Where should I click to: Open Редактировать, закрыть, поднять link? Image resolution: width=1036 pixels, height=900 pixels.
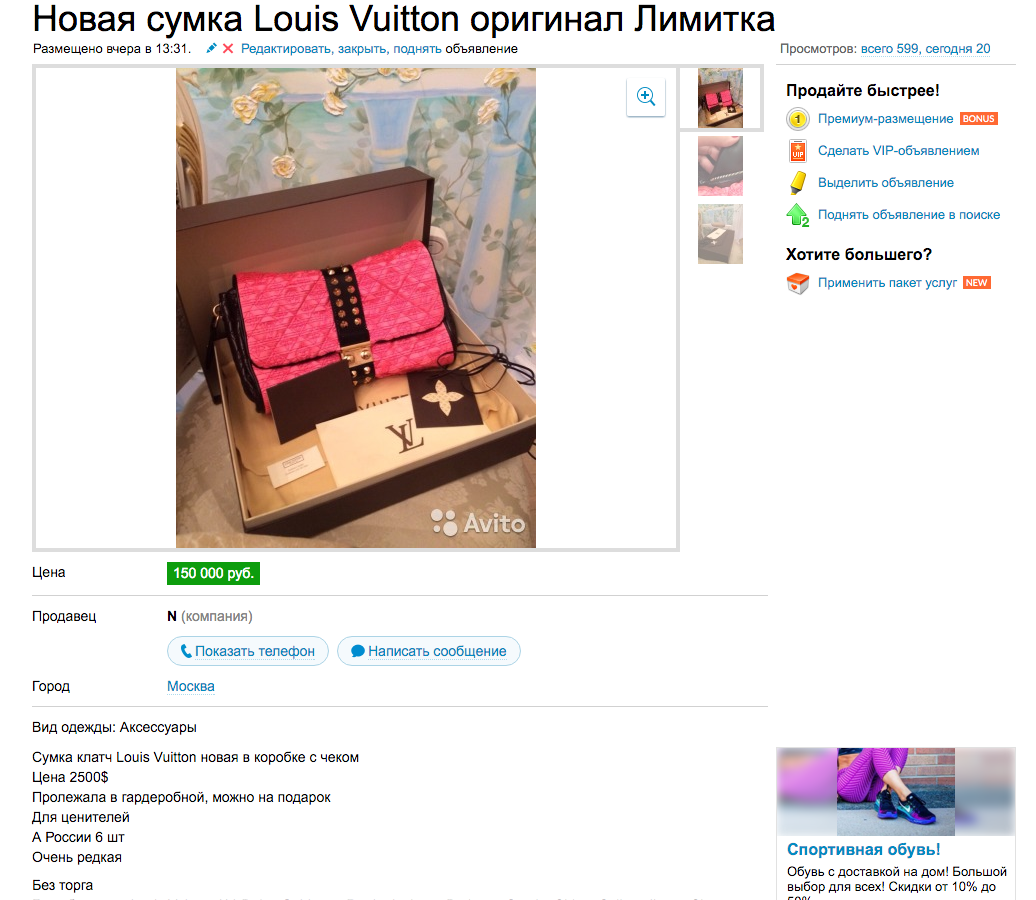pos(341,49)
